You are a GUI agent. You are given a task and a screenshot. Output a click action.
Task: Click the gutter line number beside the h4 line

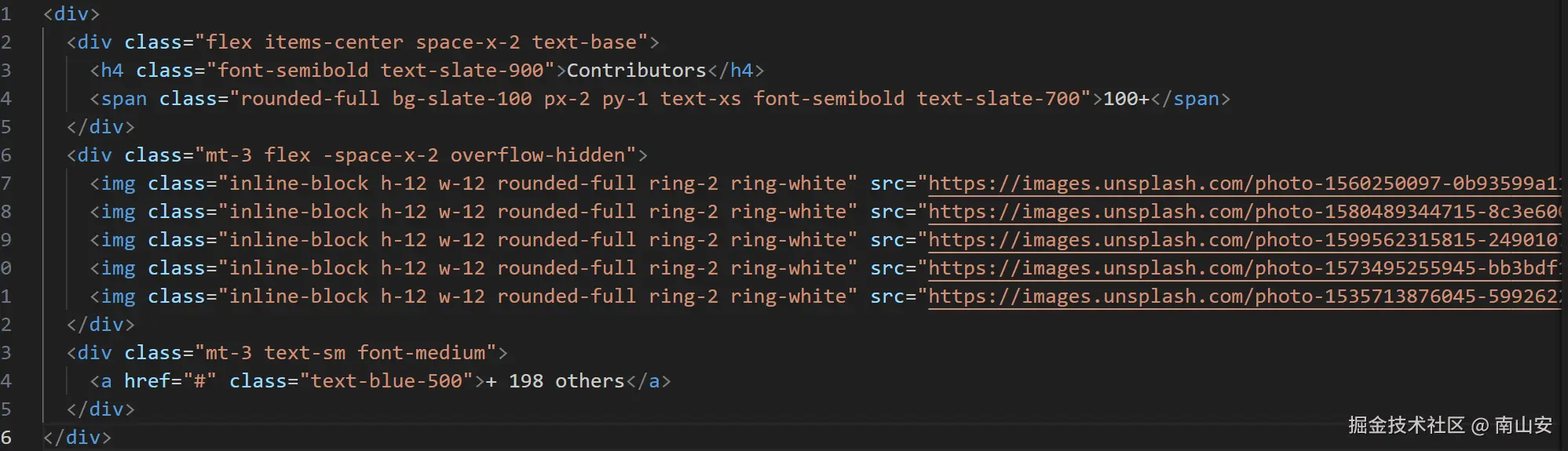click(6, 71)
